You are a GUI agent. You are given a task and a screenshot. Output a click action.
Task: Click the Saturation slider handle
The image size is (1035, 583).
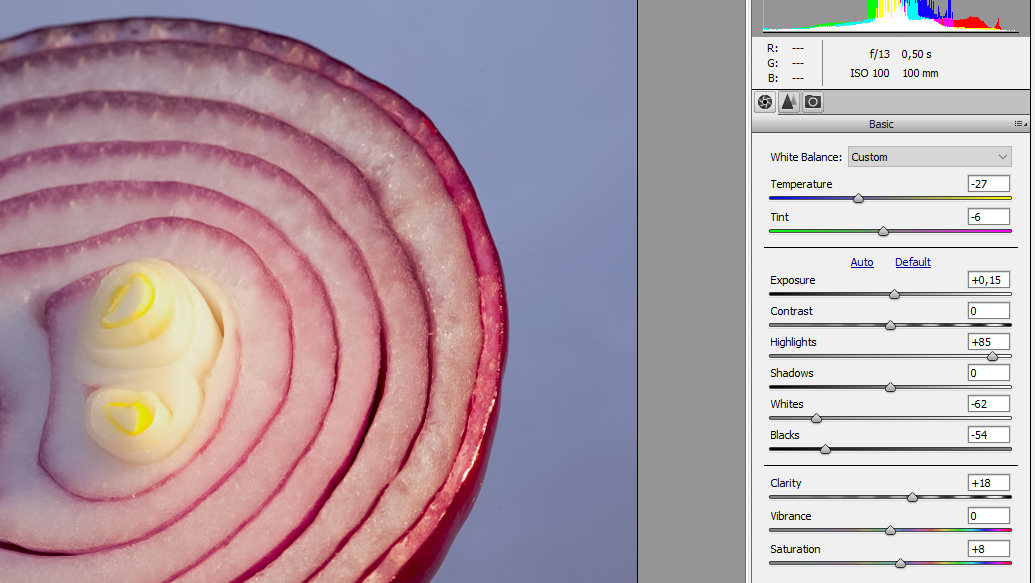pyautogui.click(x=900, y=563)
